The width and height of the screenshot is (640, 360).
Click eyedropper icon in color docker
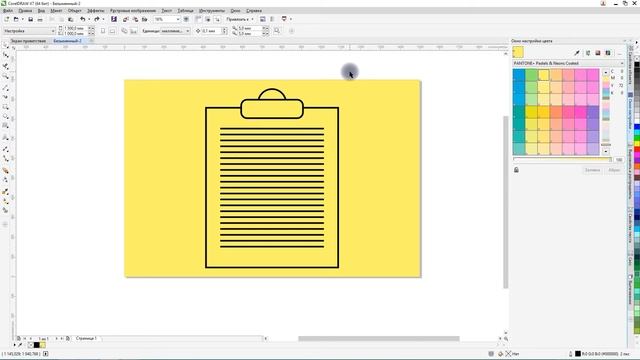[577, 53]
